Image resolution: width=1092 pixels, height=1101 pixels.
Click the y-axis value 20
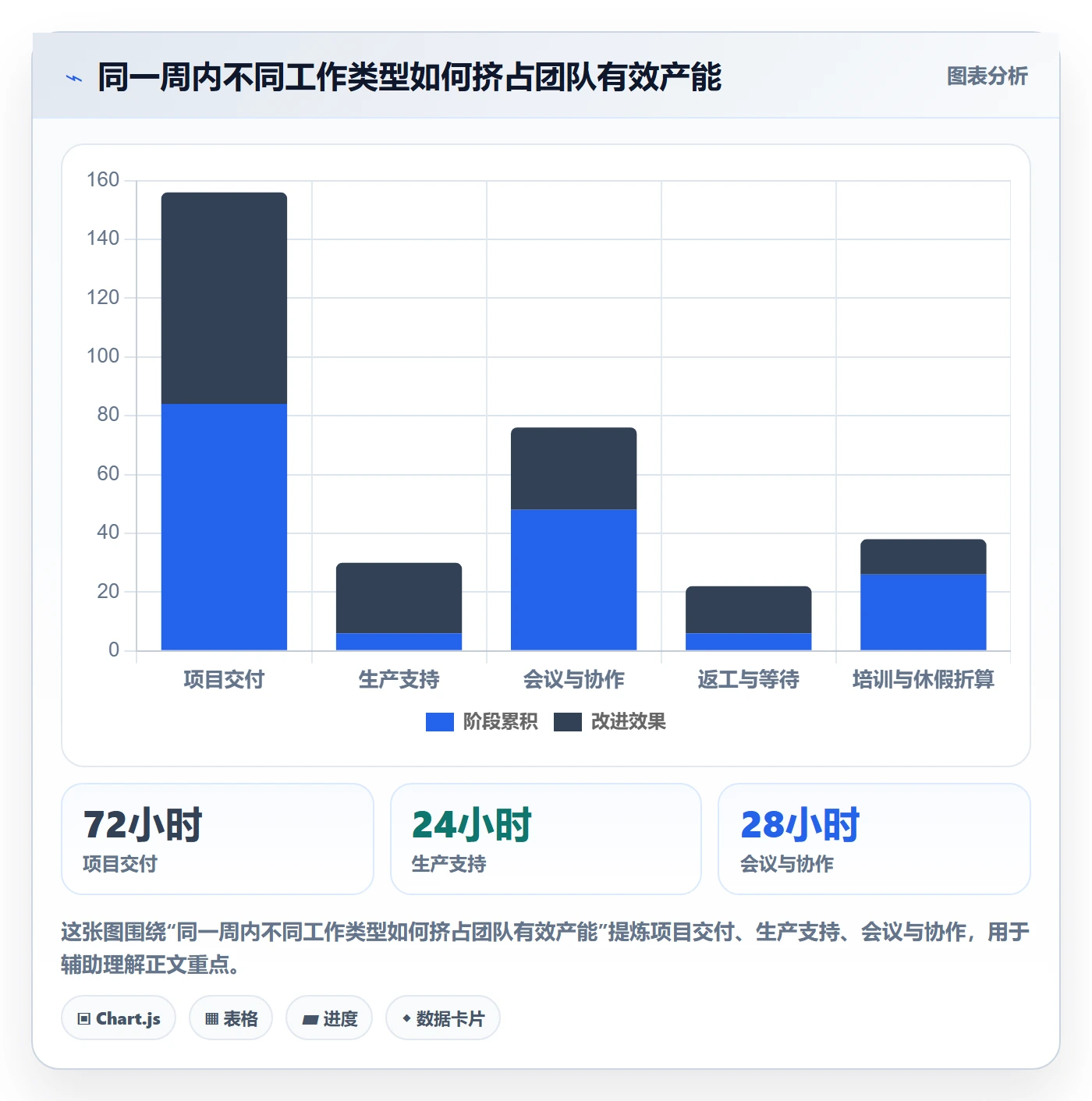(108, 592)
